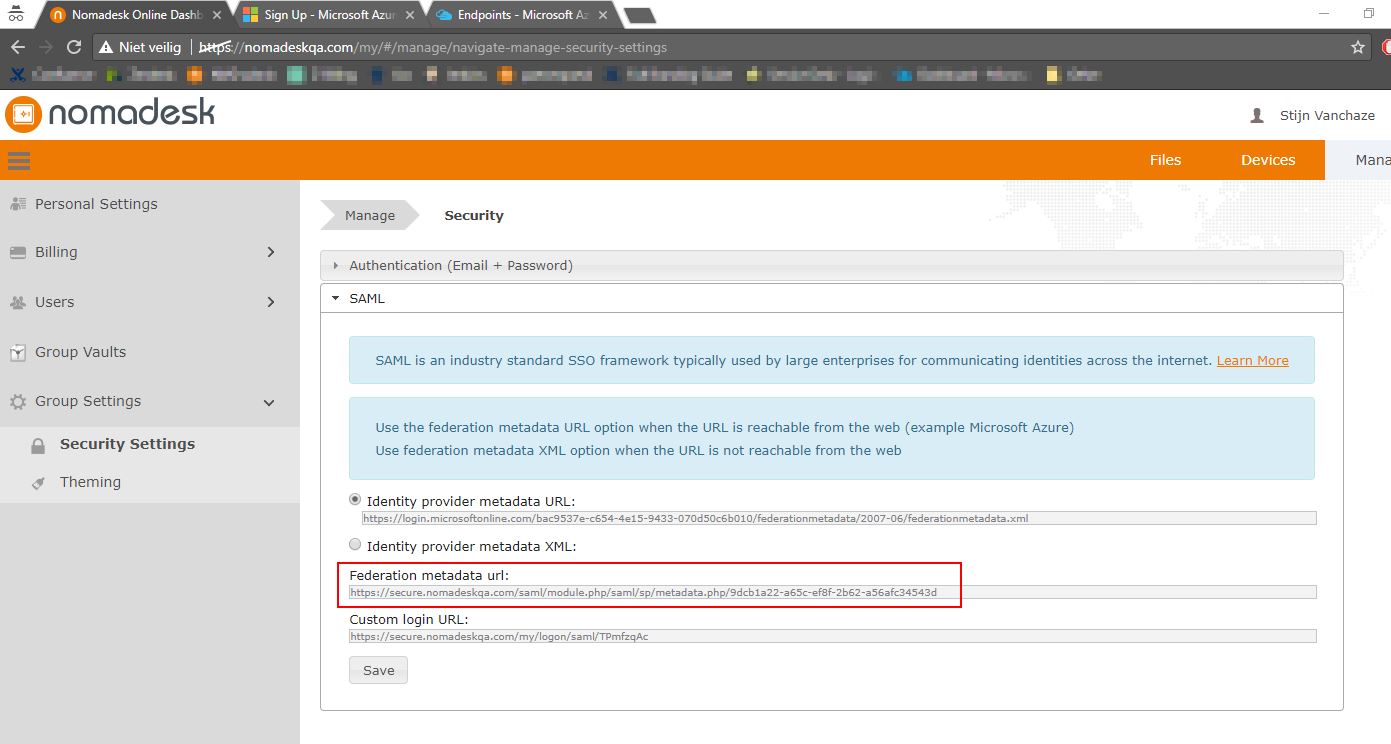This screenshot has height=744, width=1391.
Task: Click the Manage breadcrumb
Action: point(369,215)
